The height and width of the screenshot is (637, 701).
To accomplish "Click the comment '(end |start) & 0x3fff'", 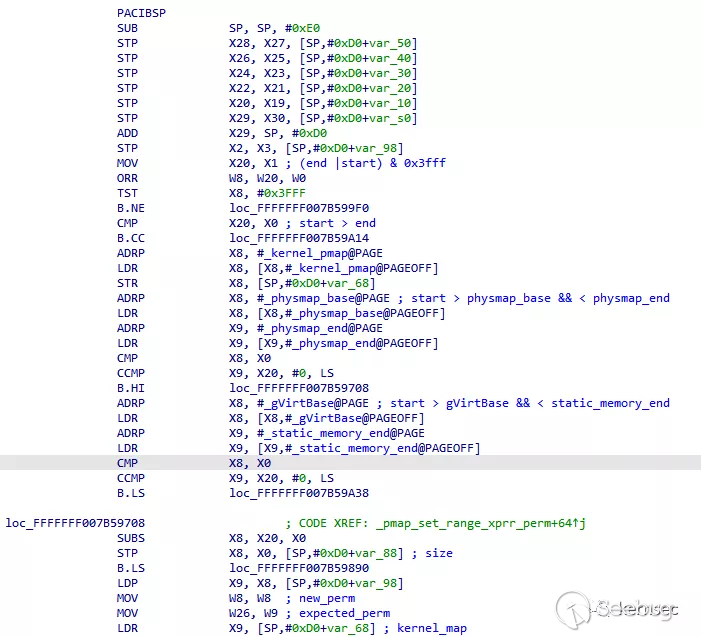I will [x=373, y=163].
